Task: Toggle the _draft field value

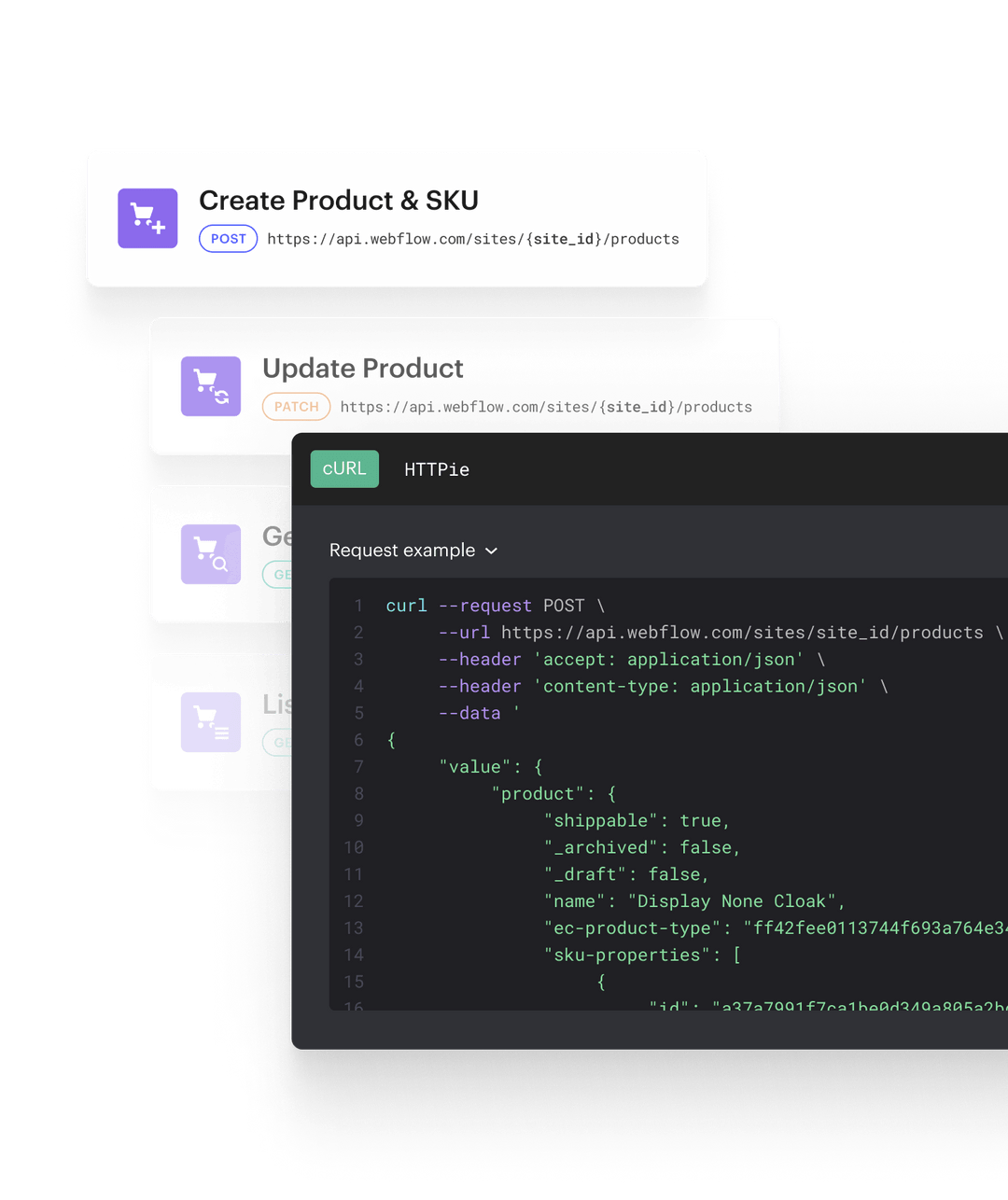Action: [x=677, y=873]
